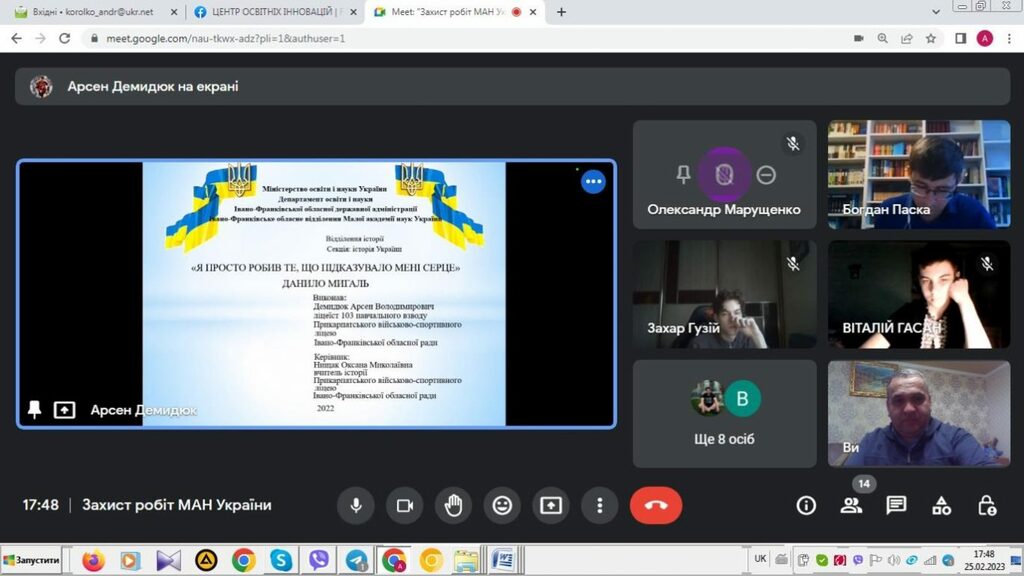Click the Запустити start button
This screenshot has height=576, width=1024.
tap(31, 560)
